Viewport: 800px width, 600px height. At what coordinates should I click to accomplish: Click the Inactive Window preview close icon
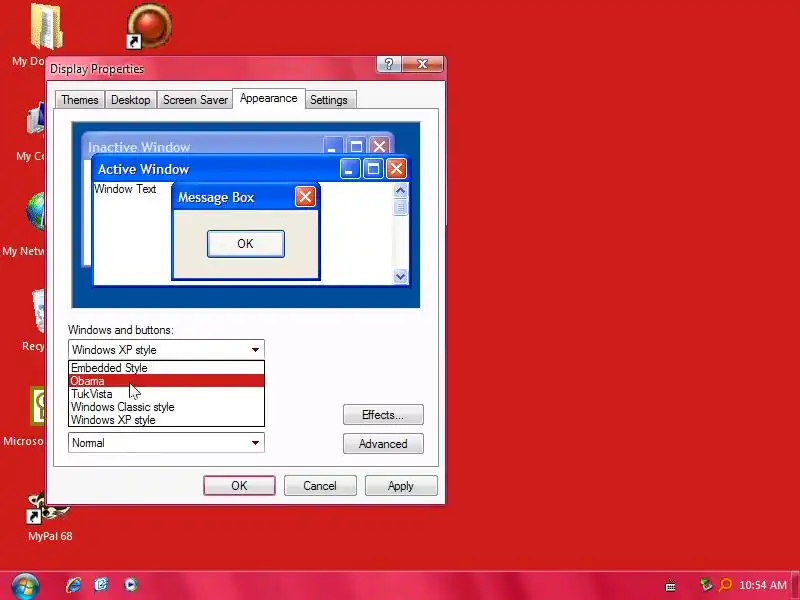[x=379, y=146]
